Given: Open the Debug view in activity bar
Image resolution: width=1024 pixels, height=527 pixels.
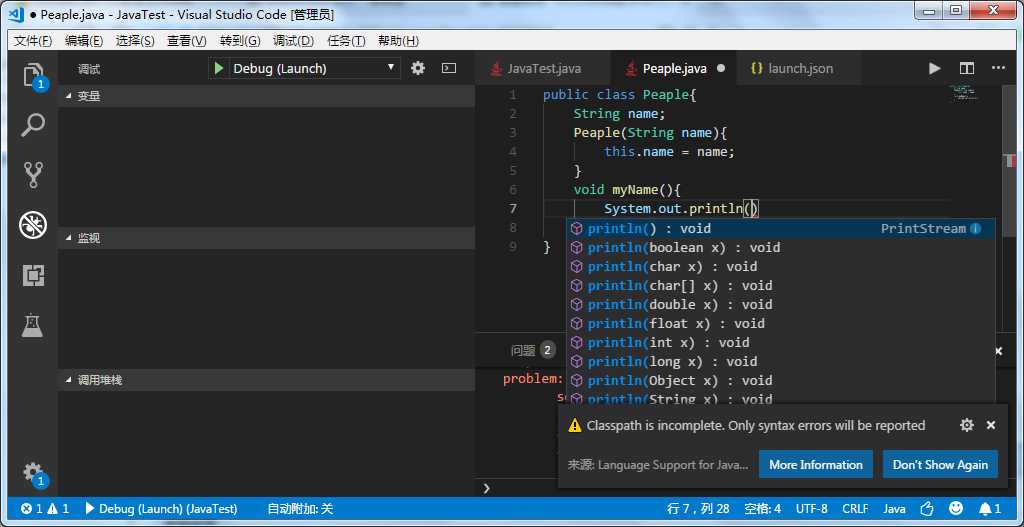Looking at the screenshot, I should tap(33, 225).
